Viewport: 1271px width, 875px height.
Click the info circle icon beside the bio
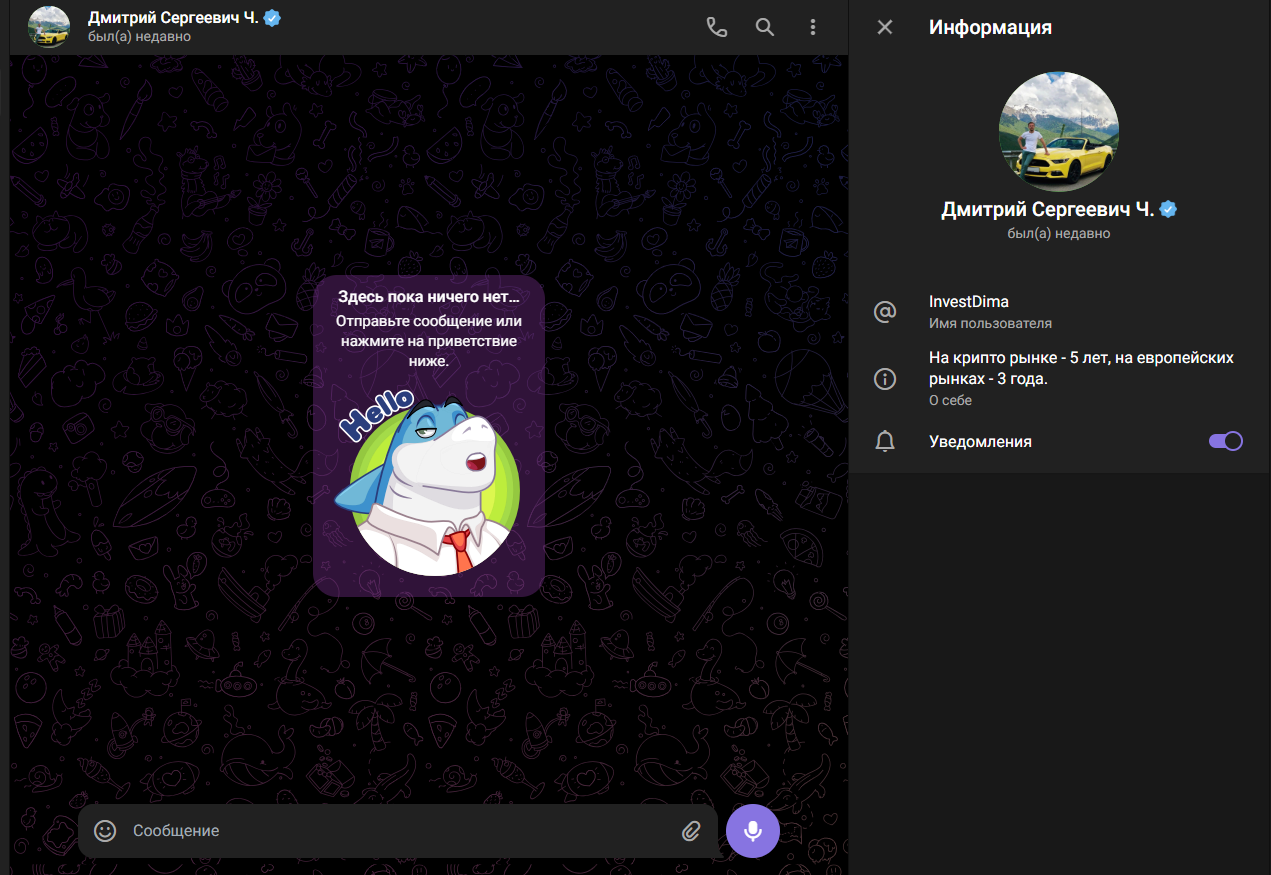tap(885, 379)
